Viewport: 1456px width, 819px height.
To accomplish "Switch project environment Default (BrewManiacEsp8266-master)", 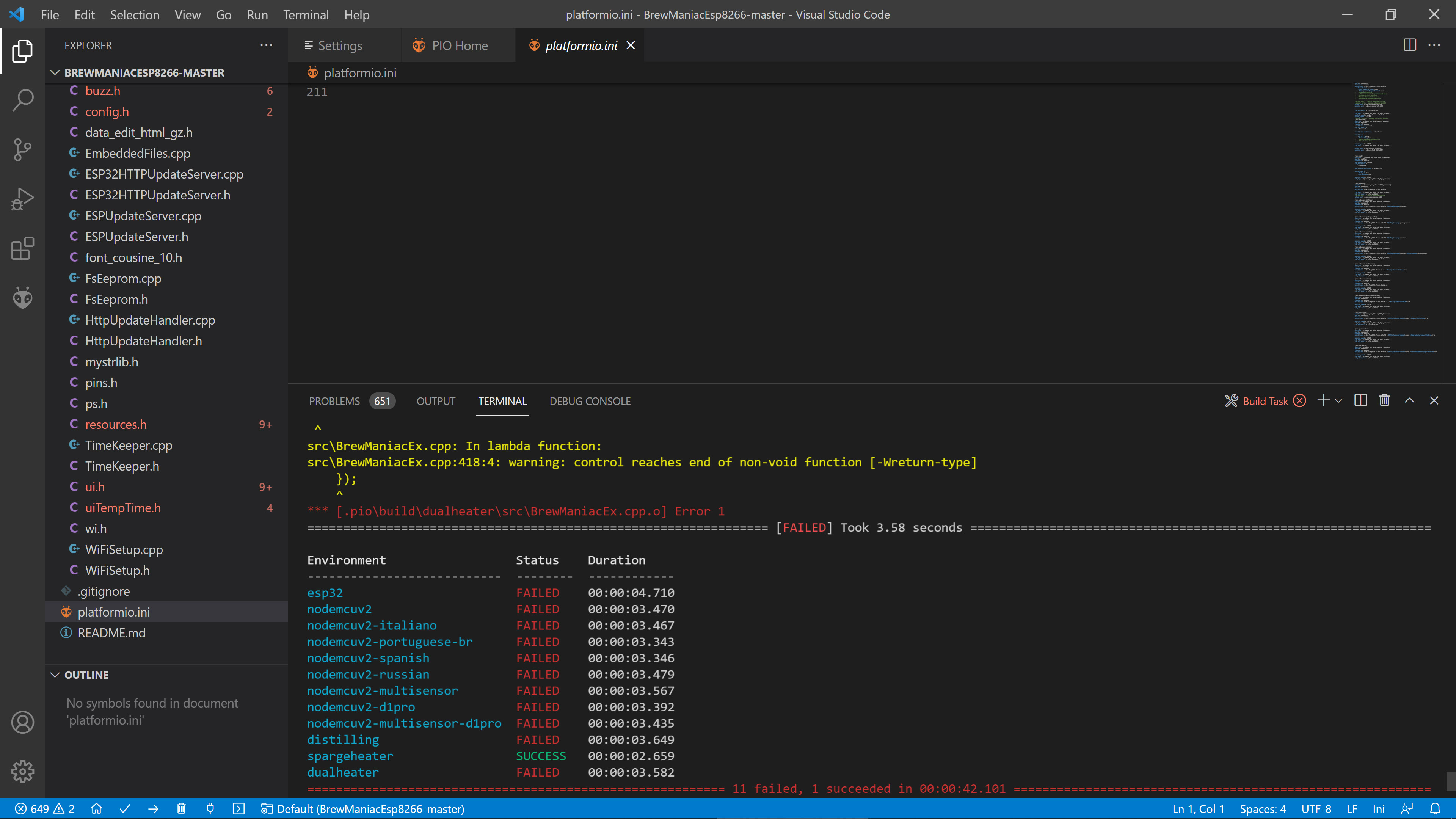I will pyautogui.click(x=362, y=809).
